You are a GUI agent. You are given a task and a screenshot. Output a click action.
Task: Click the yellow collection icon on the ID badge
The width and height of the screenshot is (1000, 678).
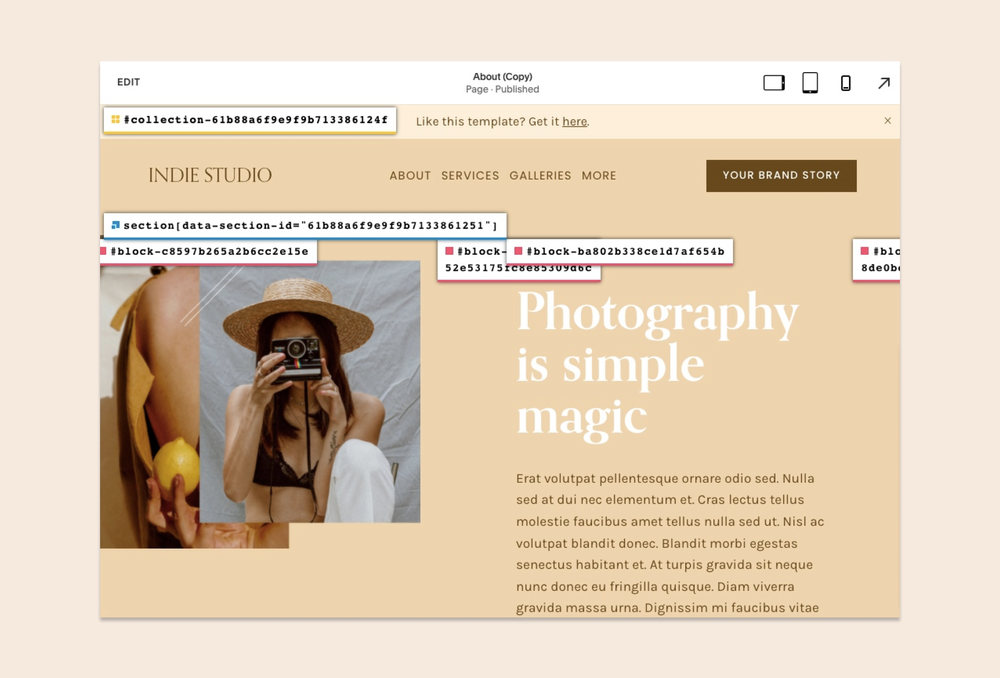(x=115, y=120)
